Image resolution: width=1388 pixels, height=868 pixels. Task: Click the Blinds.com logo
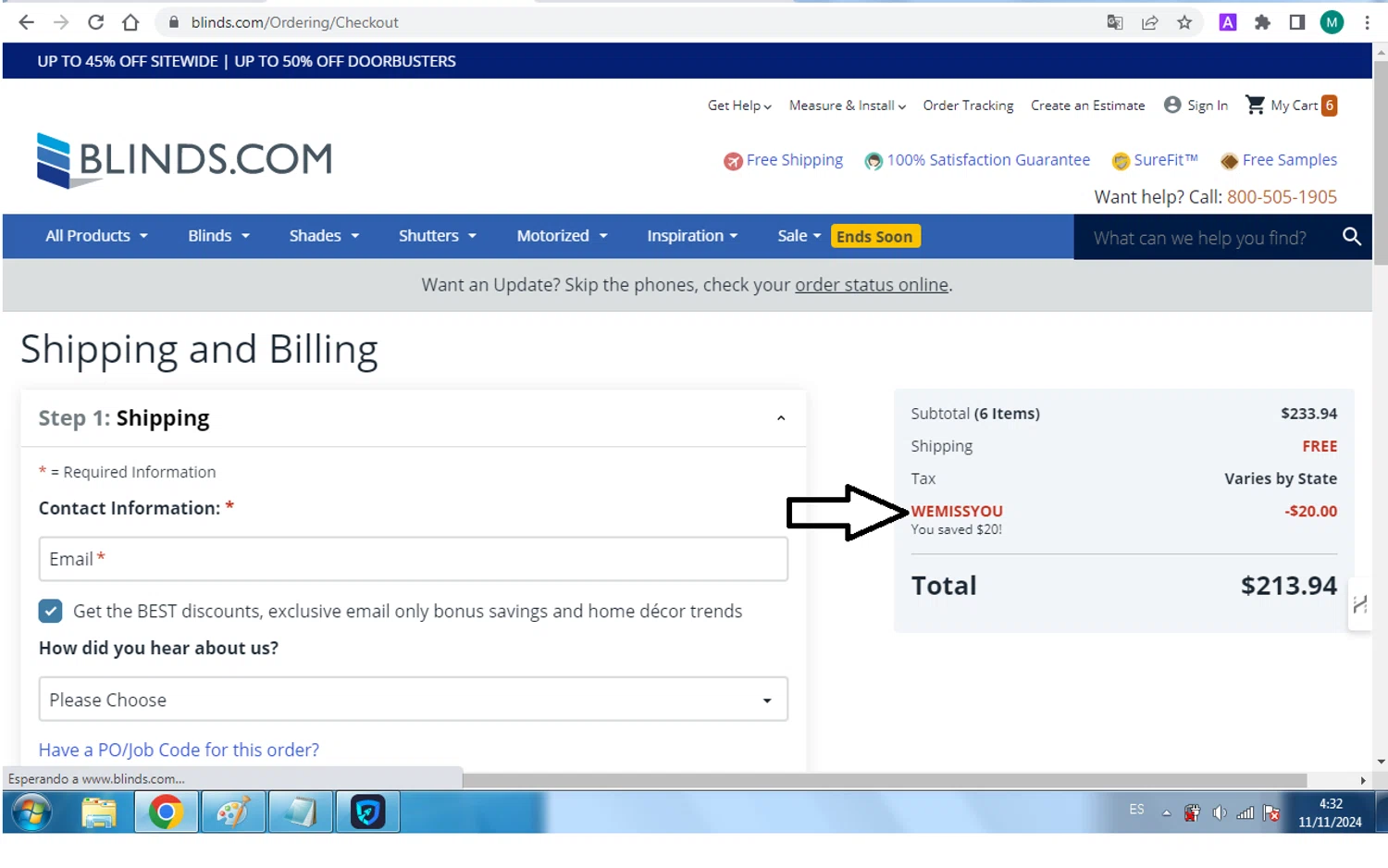184,160
